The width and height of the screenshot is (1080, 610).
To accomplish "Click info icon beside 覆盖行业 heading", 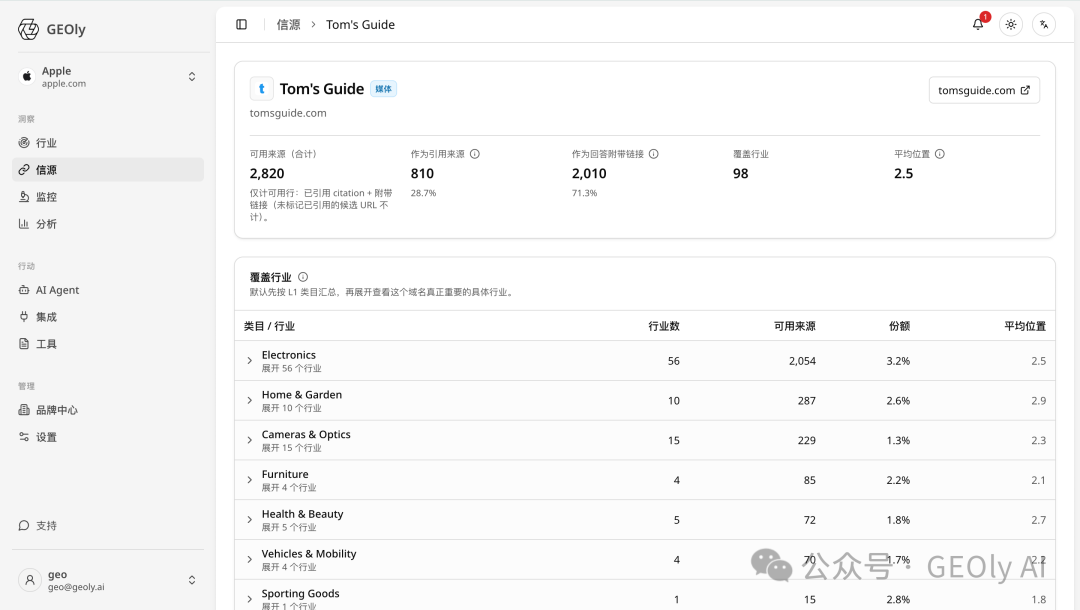I will coord(302,277).
